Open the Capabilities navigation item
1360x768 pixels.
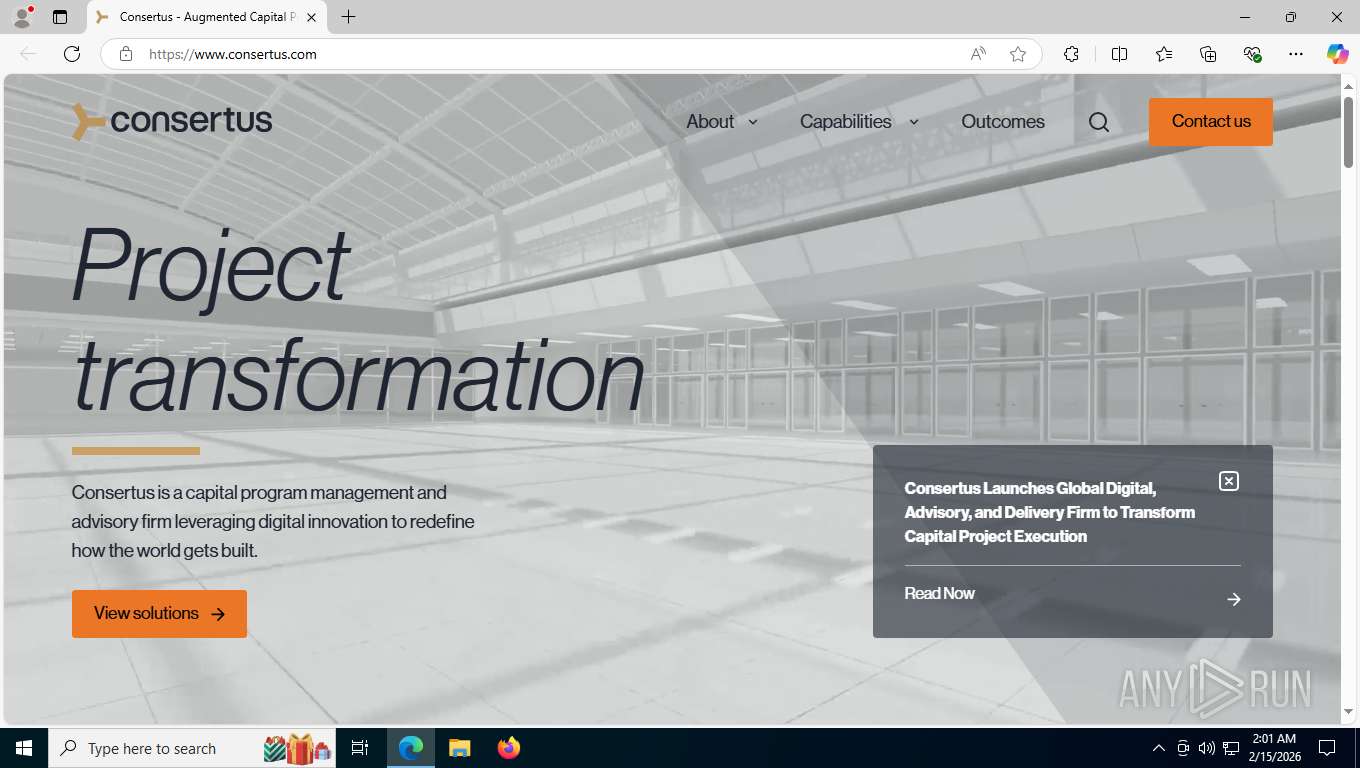[x=845, y=122]
